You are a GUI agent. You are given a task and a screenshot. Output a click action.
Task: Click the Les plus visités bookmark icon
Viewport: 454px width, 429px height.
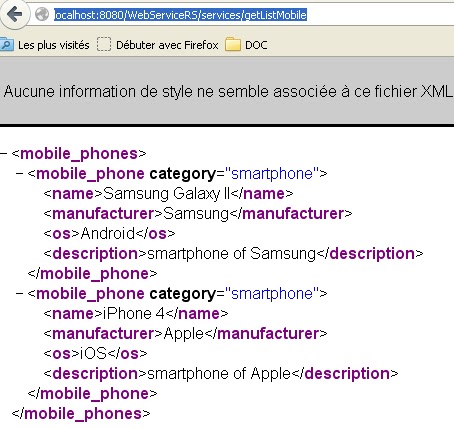[x=7, y=45]
